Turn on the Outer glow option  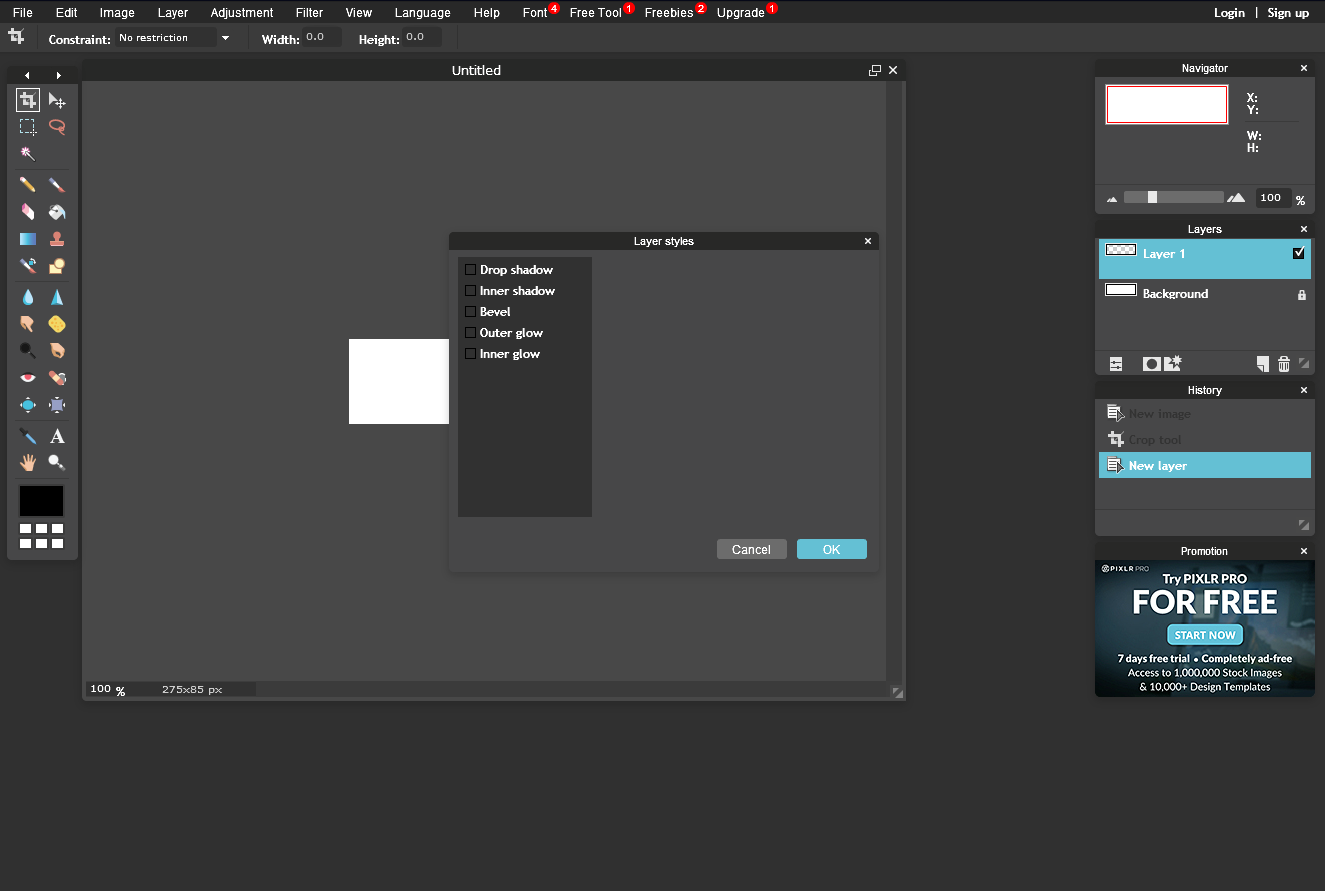coord(471,333)
